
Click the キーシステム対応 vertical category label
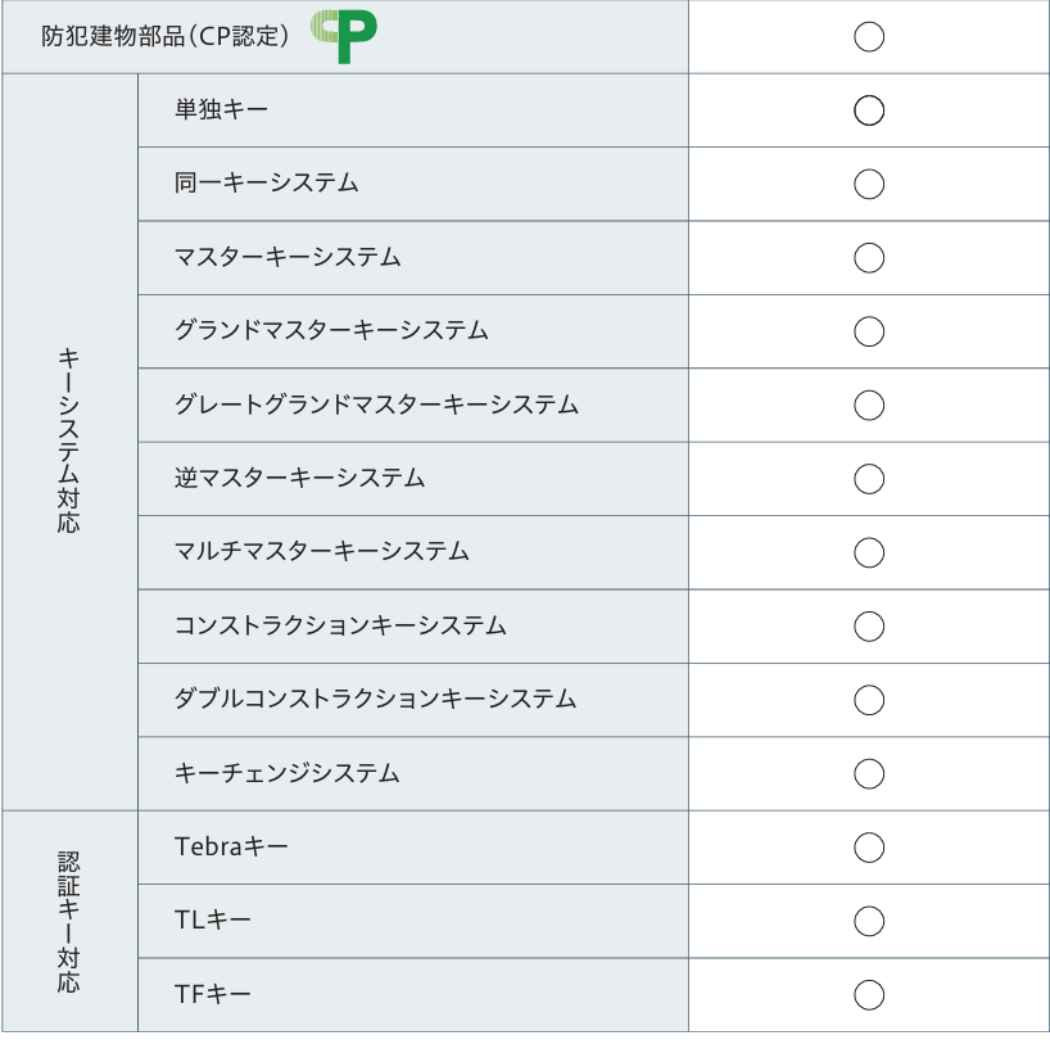69,441
